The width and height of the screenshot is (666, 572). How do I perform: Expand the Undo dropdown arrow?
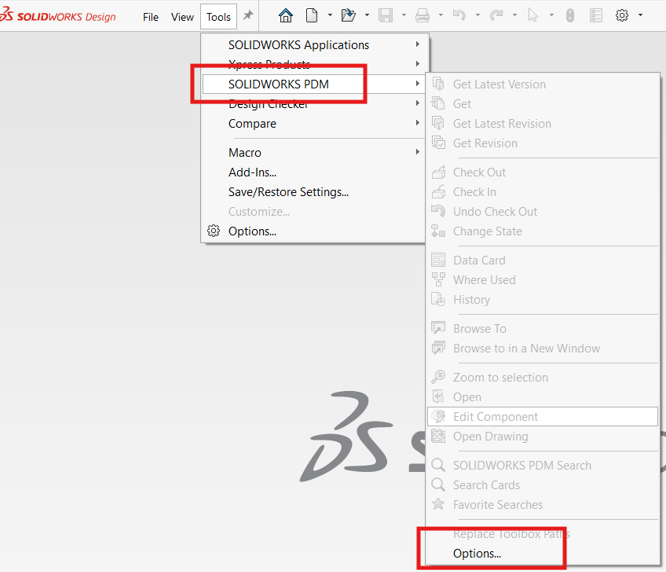477,15
